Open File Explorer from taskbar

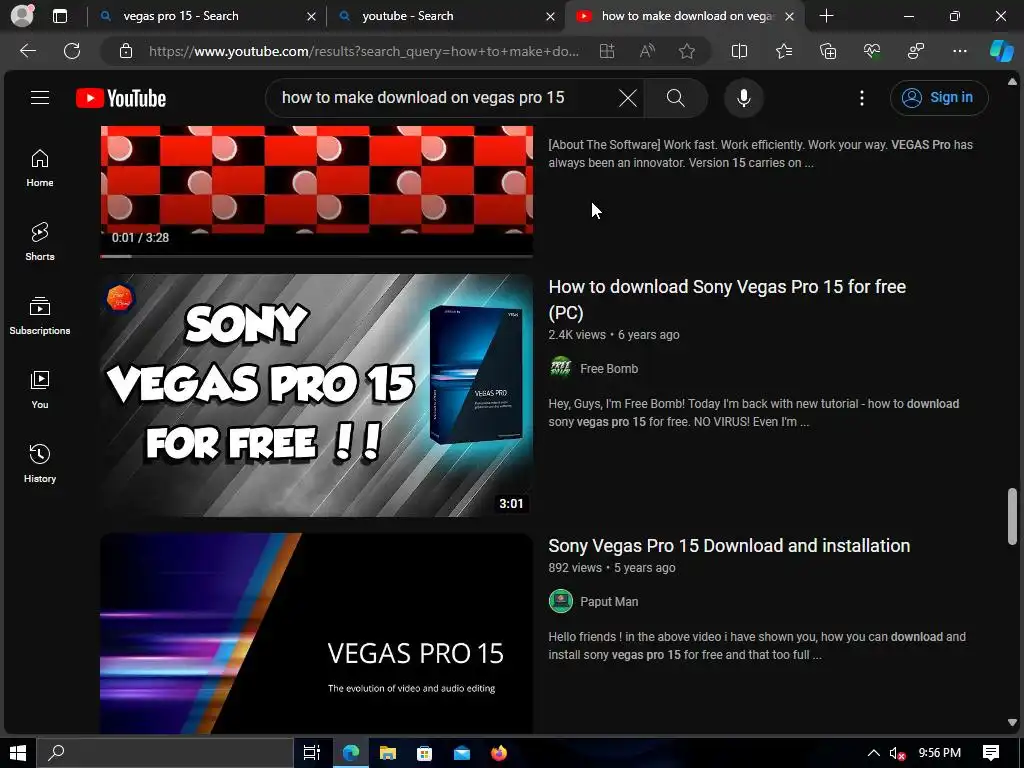pyautogui.click(x=388, y=753)
